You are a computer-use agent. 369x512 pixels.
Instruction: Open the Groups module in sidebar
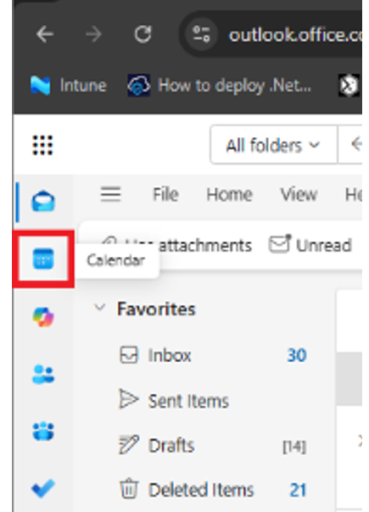point(43,431)
